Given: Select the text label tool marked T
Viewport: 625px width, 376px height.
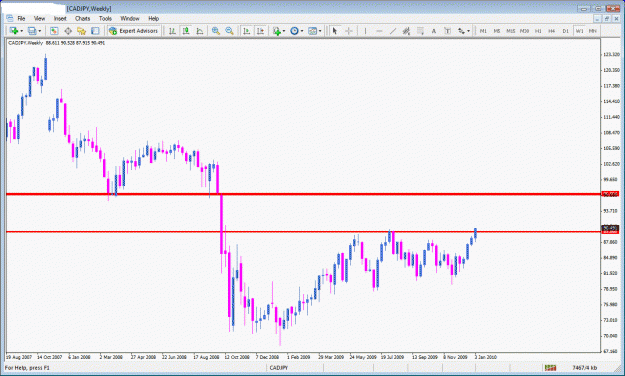Looking at the screenshot, I should pos(447,31).
